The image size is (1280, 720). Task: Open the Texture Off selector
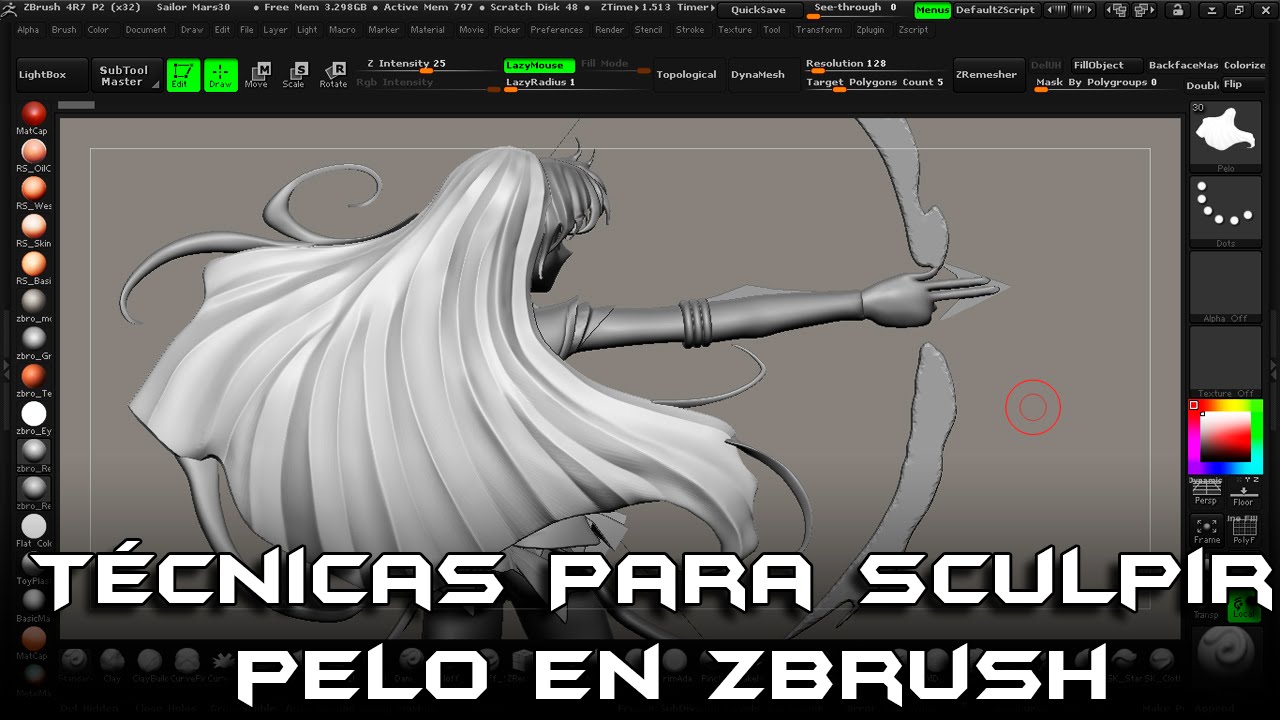click(1225, 362)
